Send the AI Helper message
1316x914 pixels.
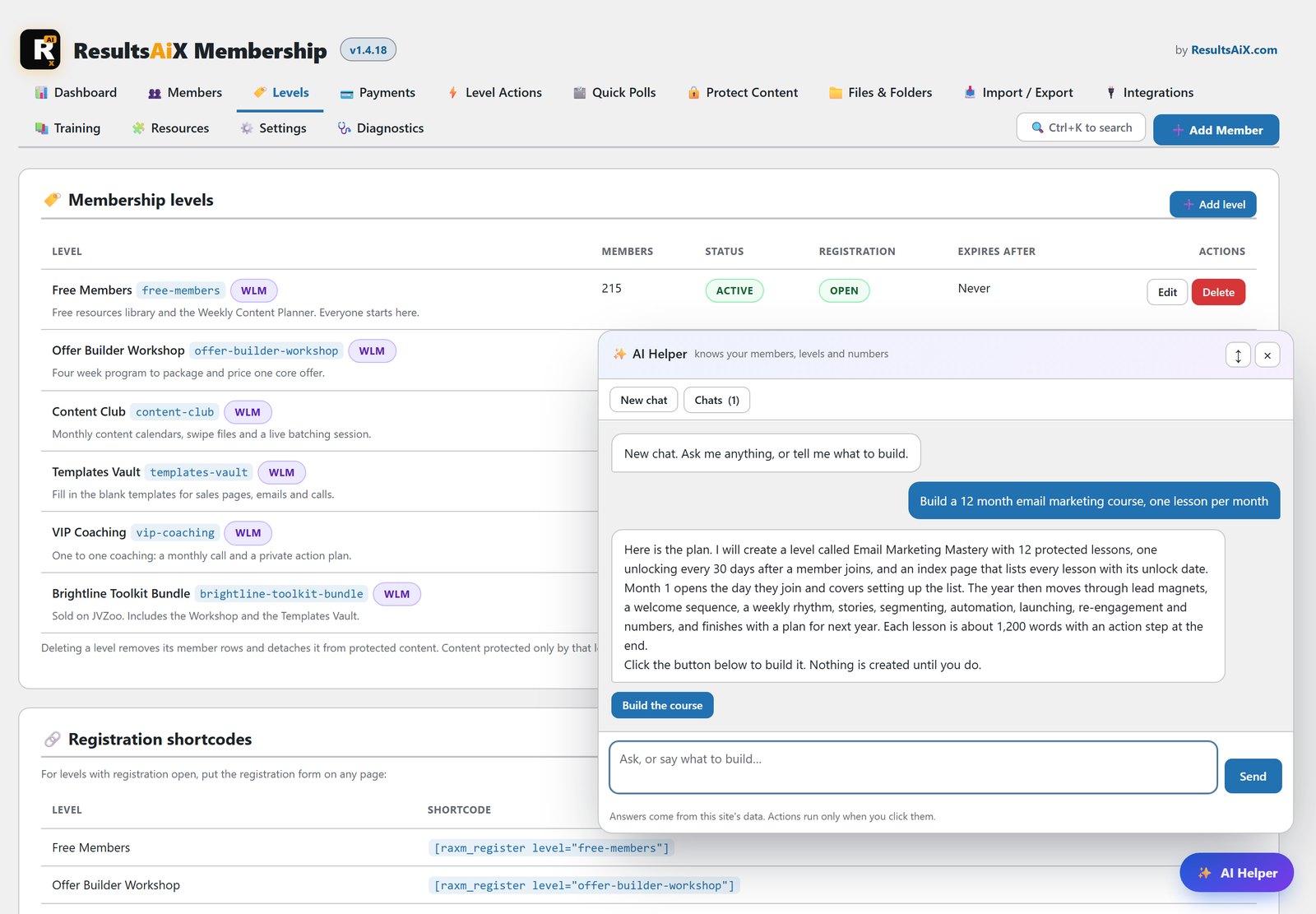pos(1253,776)
